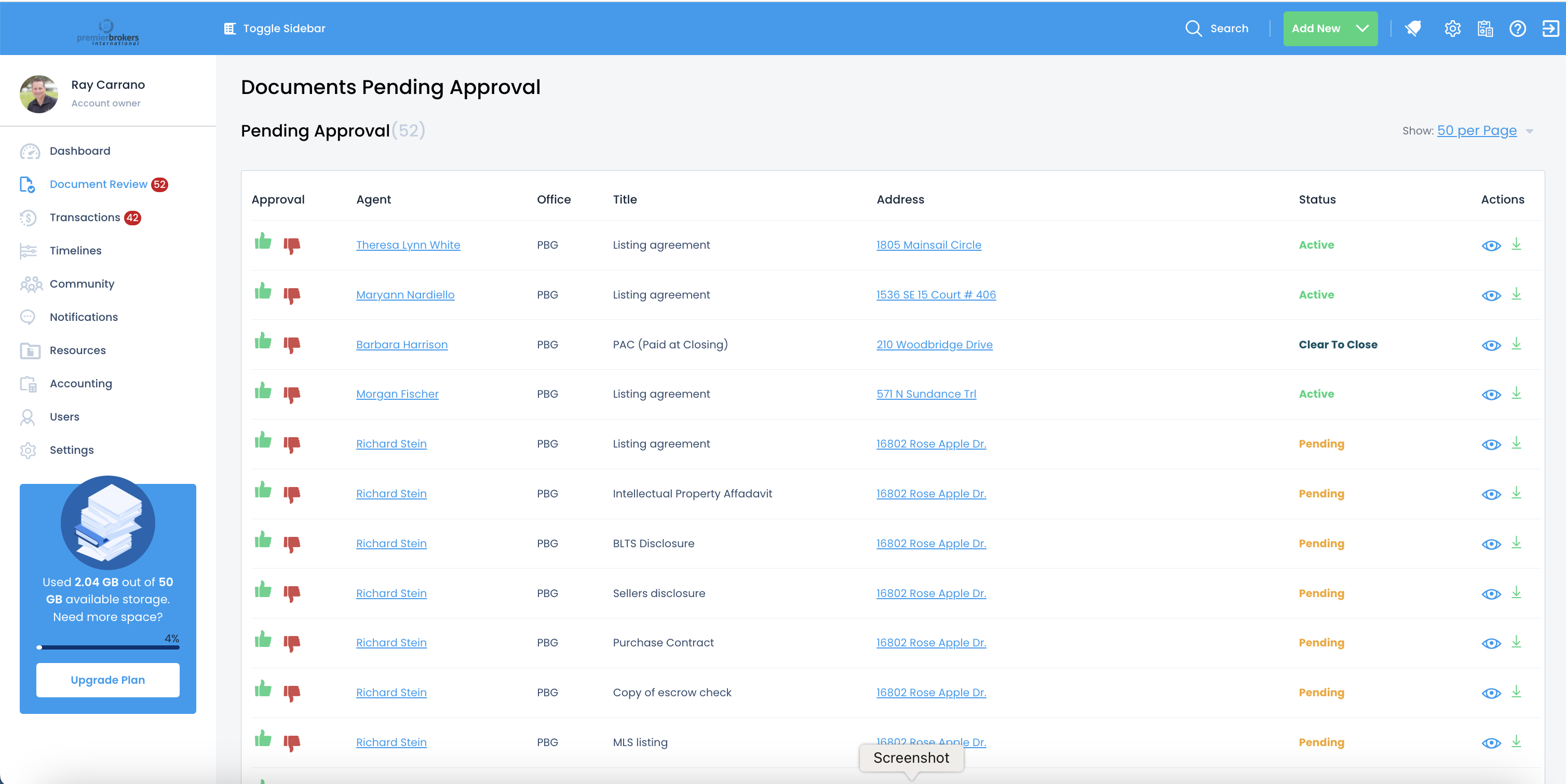Approve the Copy of escrow check
The height and width of the screenshot is (784, 1566).
tap(263, 688)
